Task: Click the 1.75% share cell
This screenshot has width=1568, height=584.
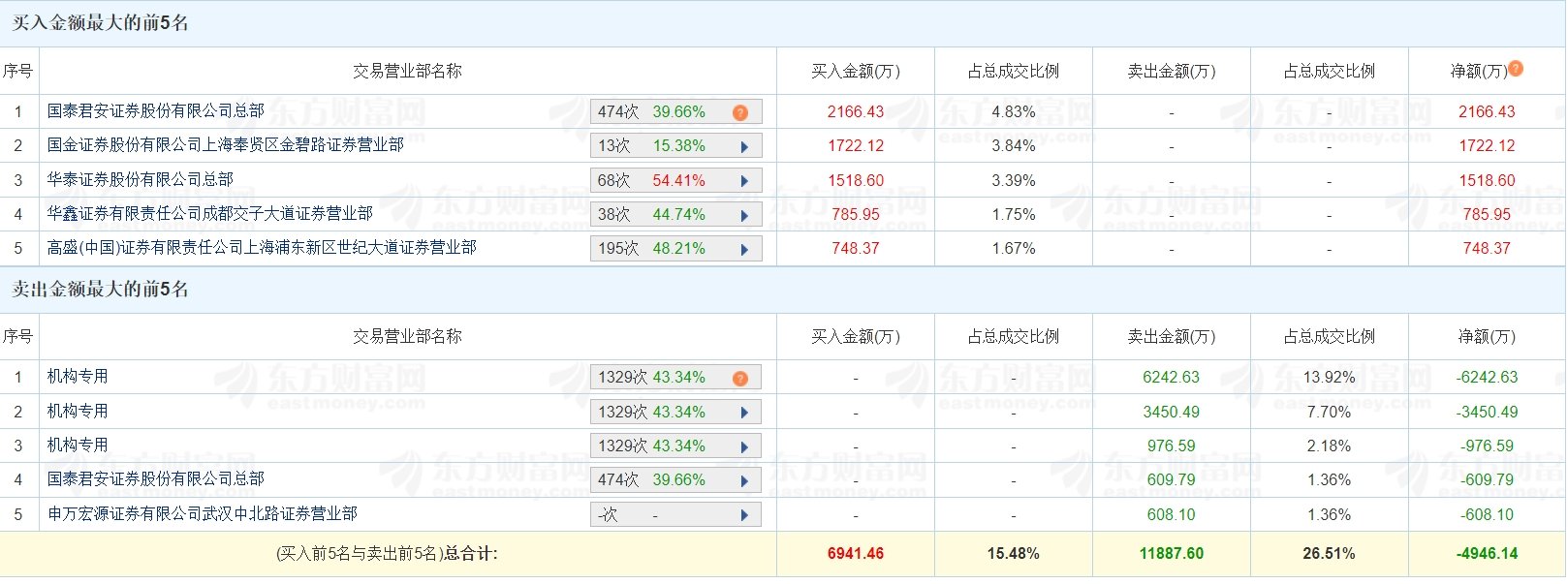Action: click(x=1014, y=215)
